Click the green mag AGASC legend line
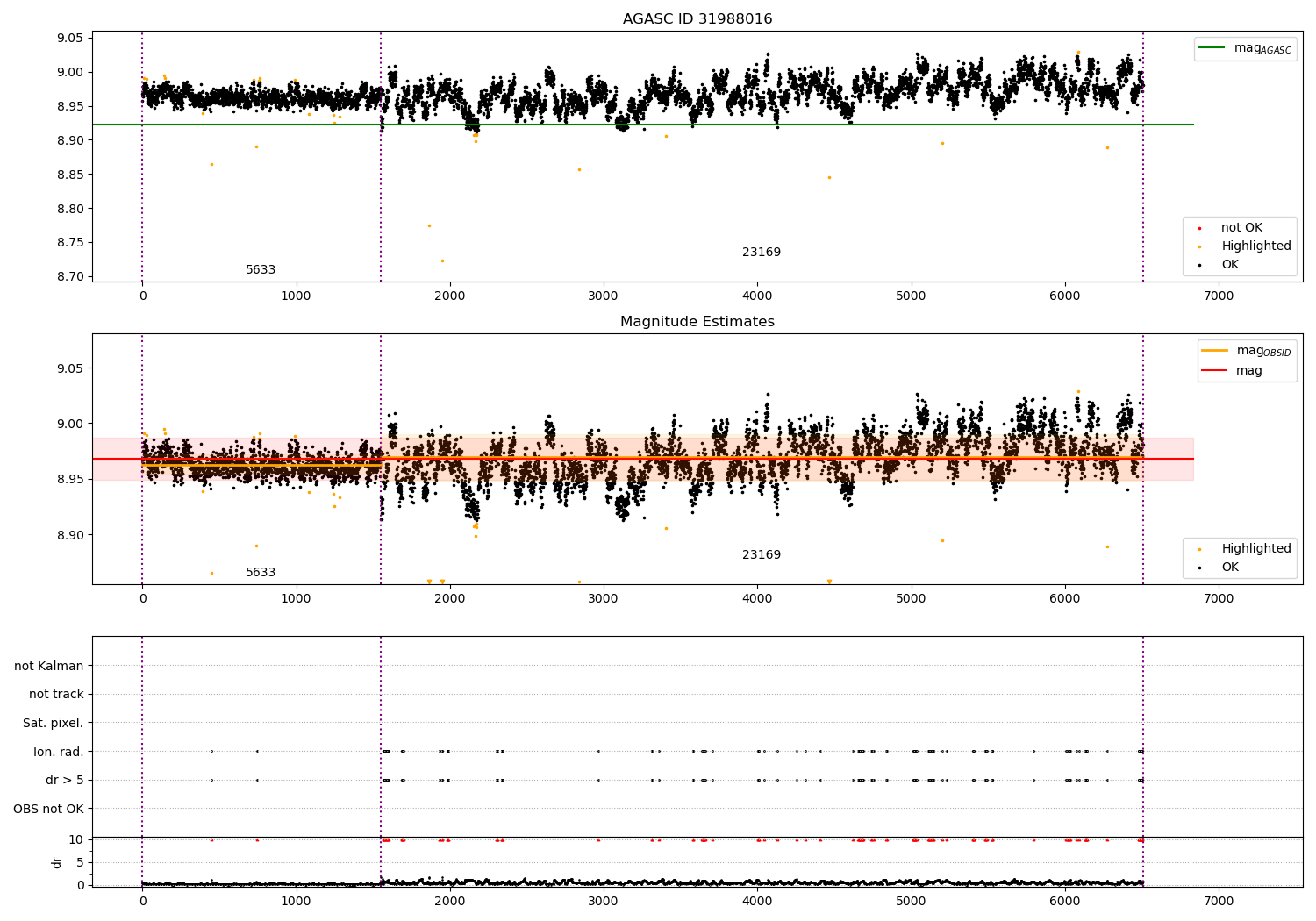This screenshot has height=921, width=1316. (x=1212, y=48)
